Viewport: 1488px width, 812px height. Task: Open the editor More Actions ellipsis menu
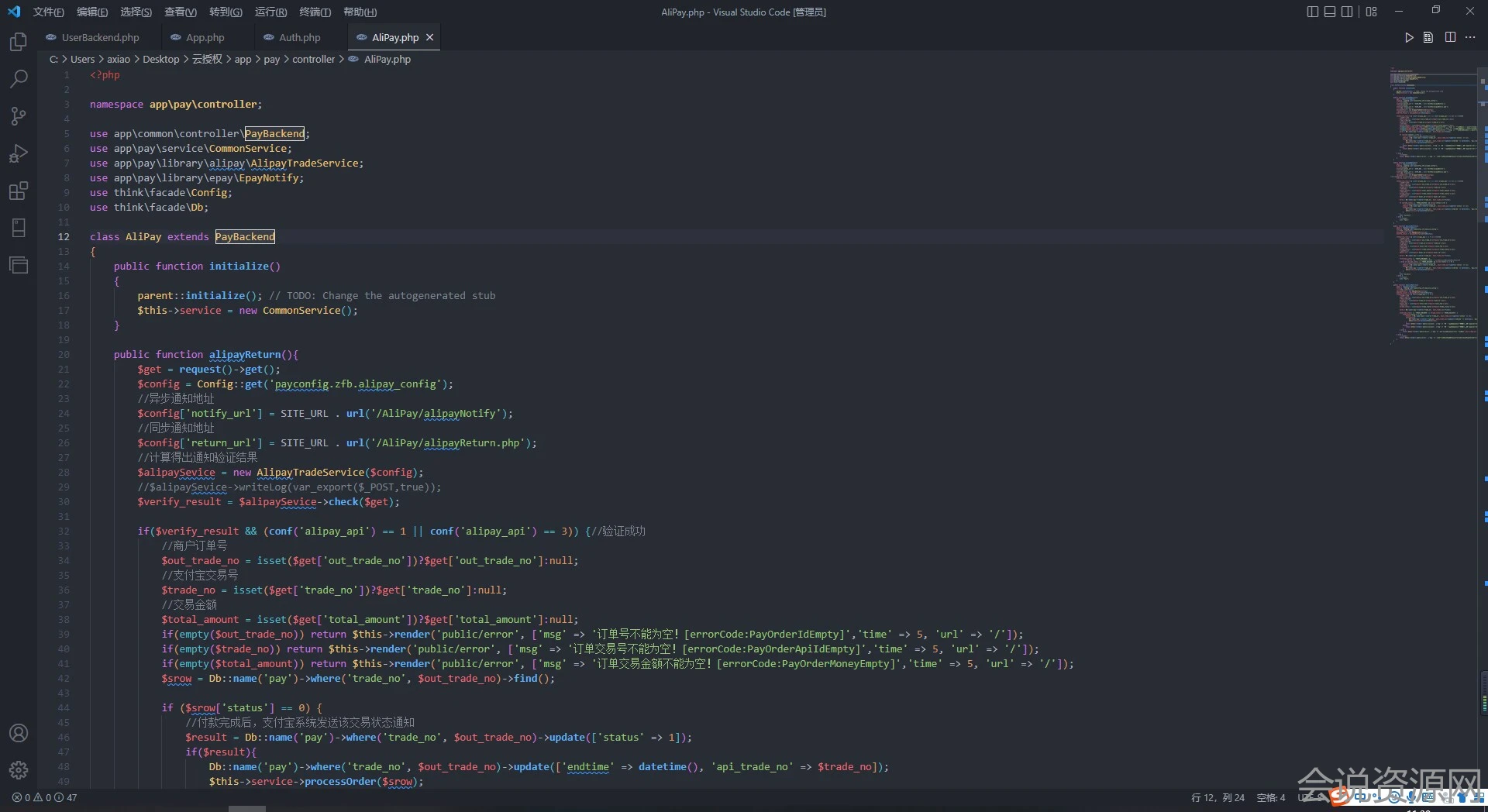click(x=1470, y=37)
